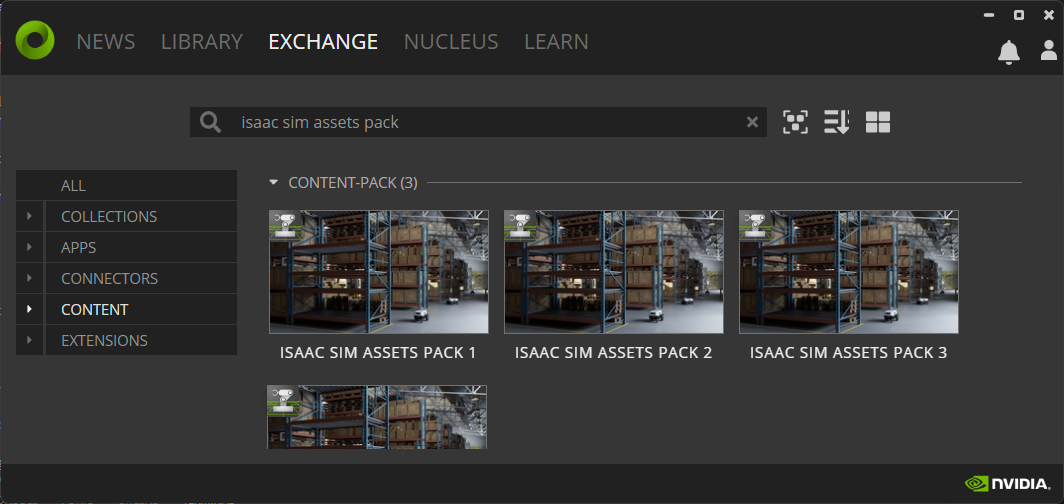
Task: Open the NUCLEUS tab
Action: 451,42
